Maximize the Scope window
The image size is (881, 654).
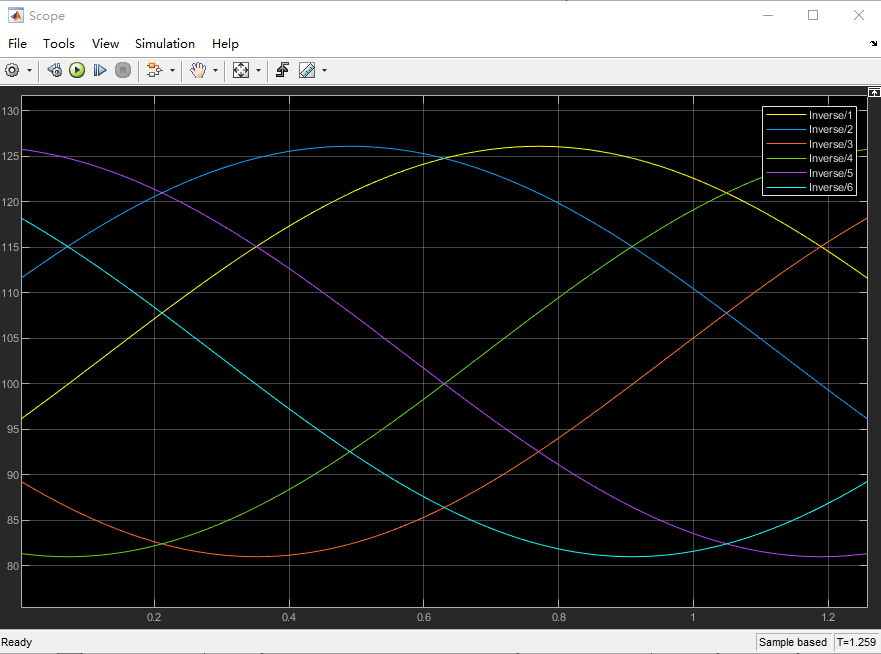[x=813, y=16]
